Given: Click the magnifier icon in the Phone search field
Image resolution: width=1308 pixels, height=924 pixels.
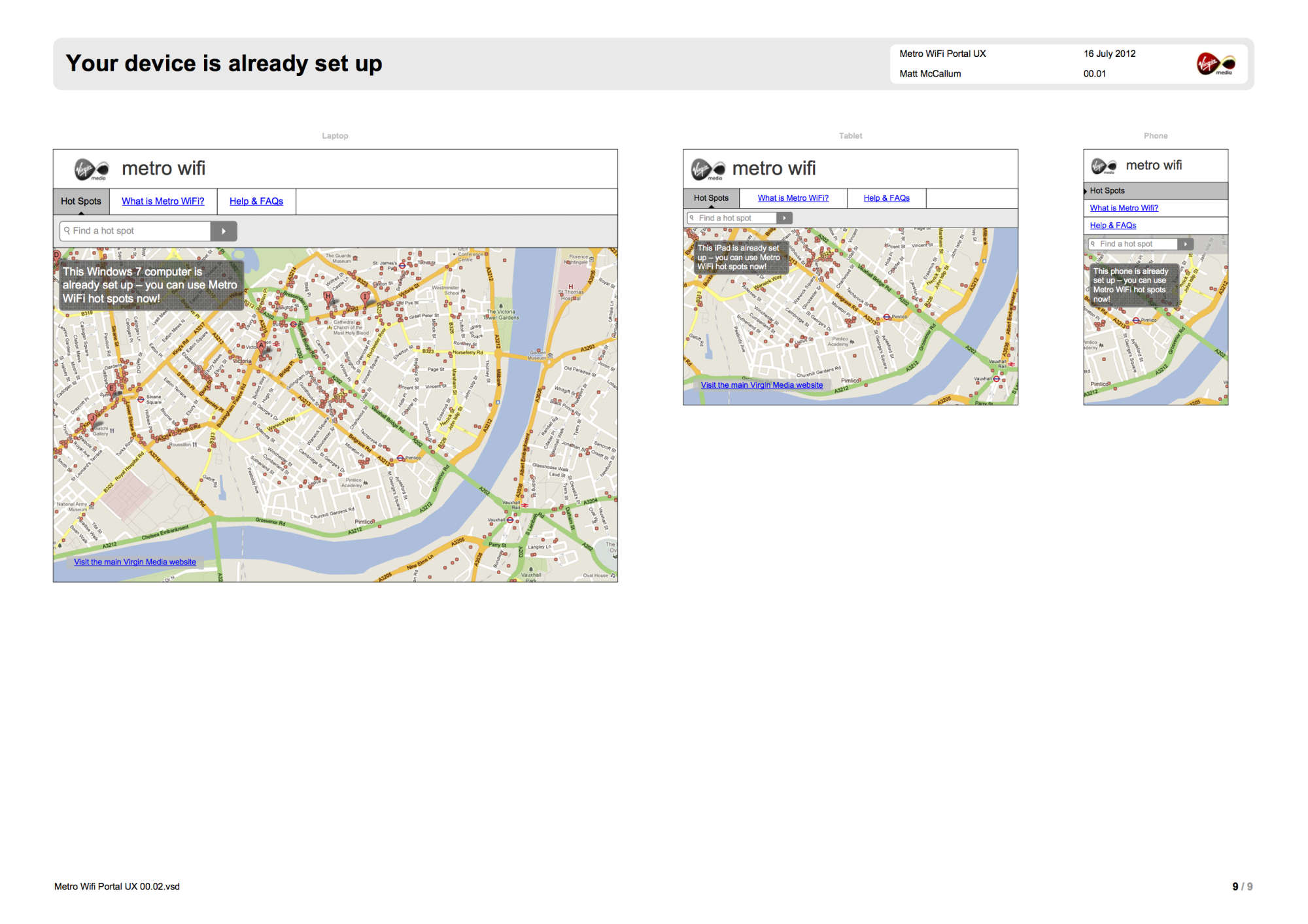Looking at the screenshot, I should (1092, 244).
